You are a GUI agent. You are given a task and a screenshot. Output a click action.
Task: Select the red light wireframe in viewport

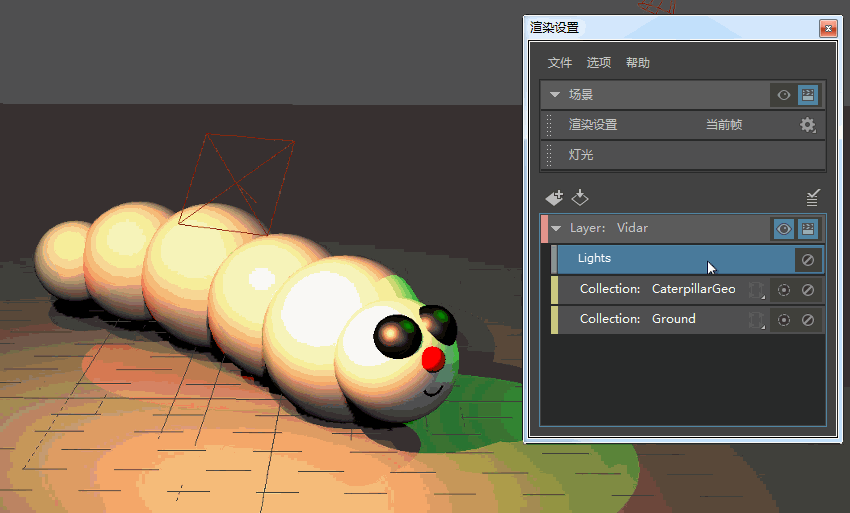point(236,184)
